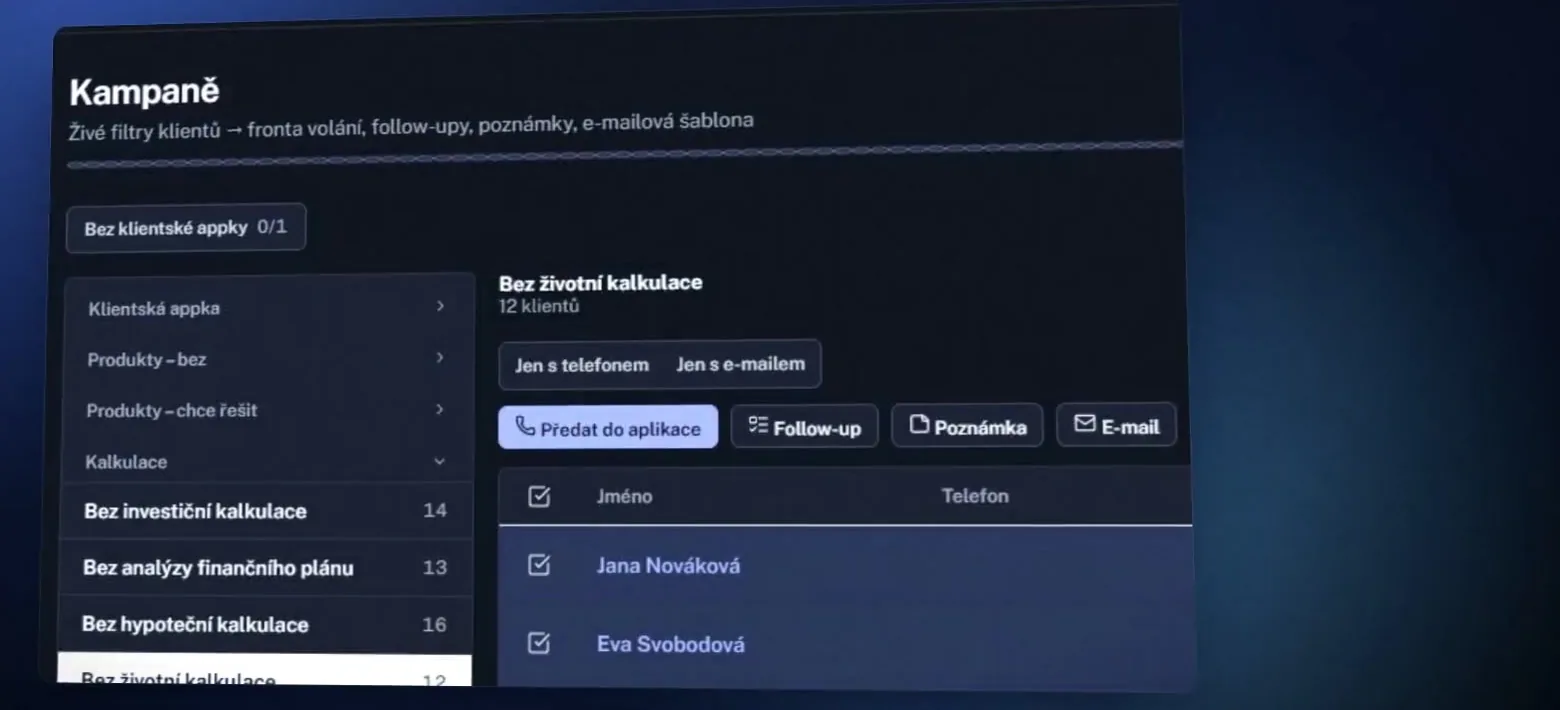Open client Jana Nováková
Viewport: 1560px width, 710px height.
668,566
